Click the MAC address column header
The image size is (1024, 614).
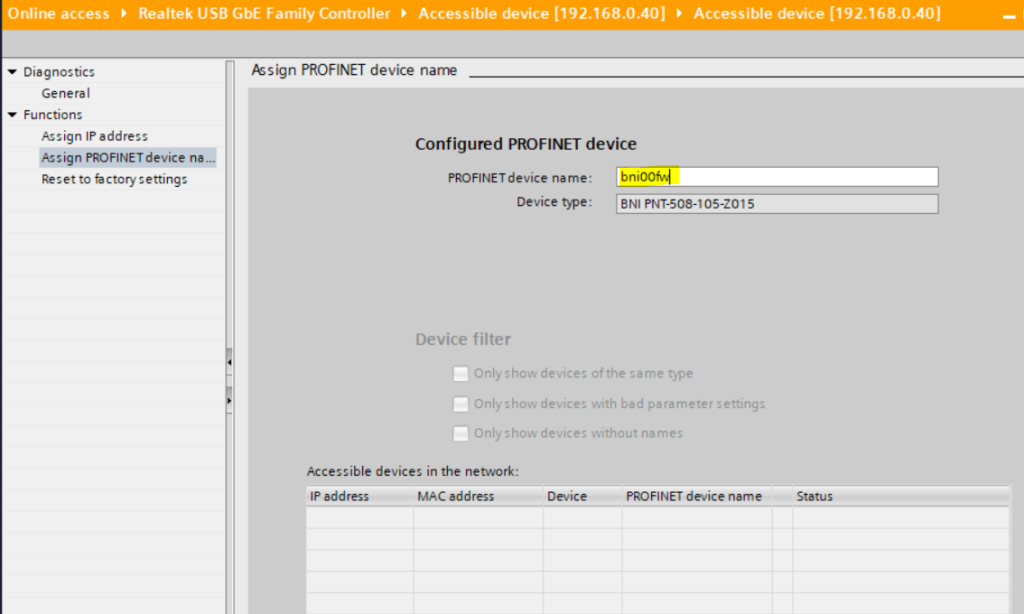tap(455, 496)
